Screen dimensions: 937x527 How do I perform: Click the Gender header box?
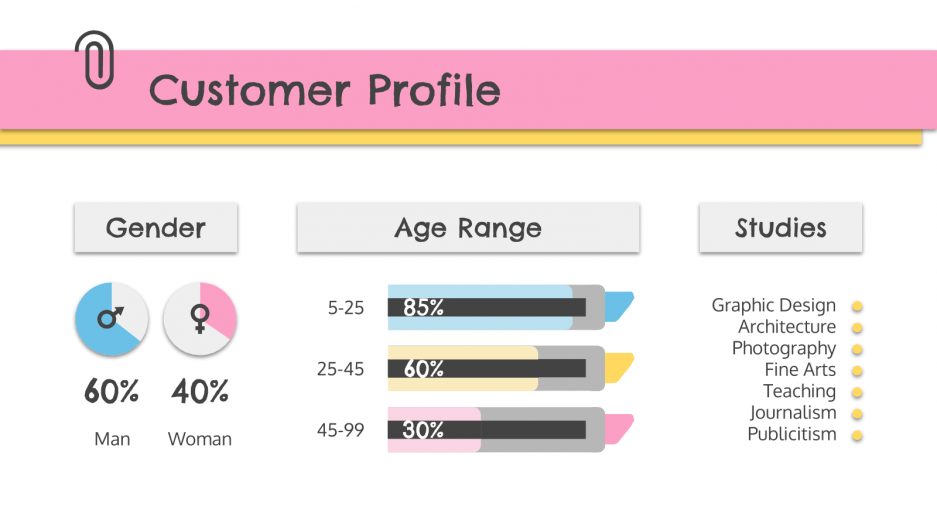point(156,228)
